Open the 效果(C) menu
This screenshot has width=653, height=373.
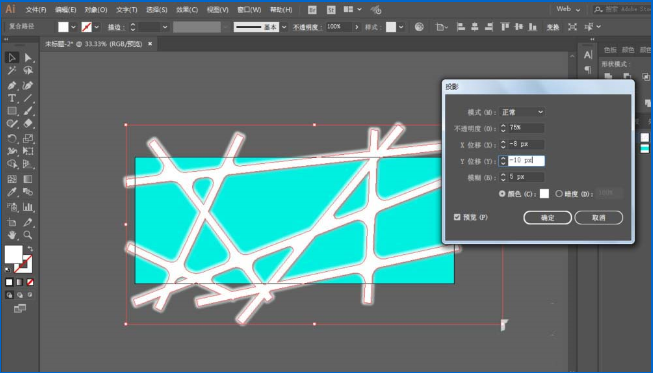tap(187, 10)
